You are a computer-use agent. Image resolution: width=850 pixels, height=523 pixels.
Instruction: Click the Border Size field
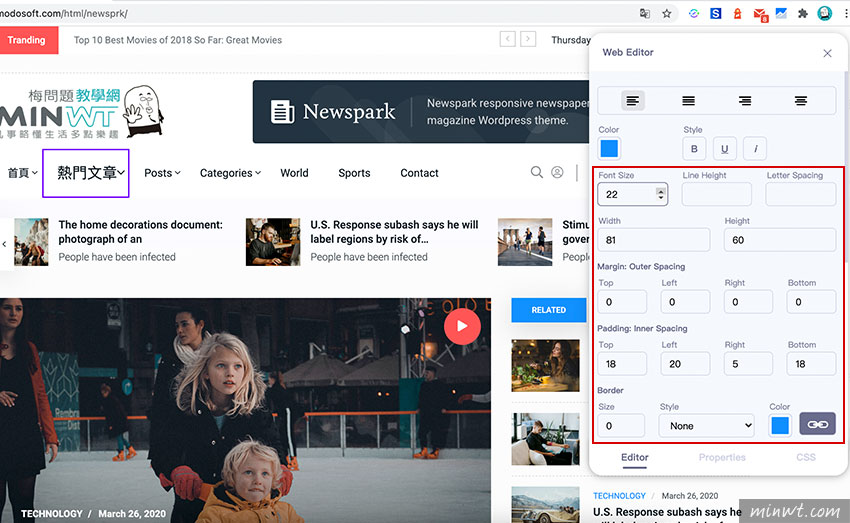tap(621, 425)
